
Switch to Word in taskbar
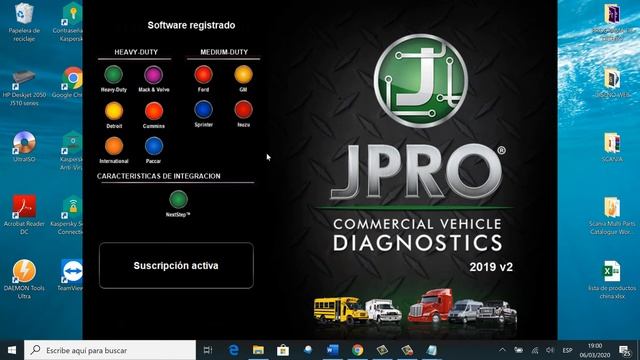pos(332,350)
